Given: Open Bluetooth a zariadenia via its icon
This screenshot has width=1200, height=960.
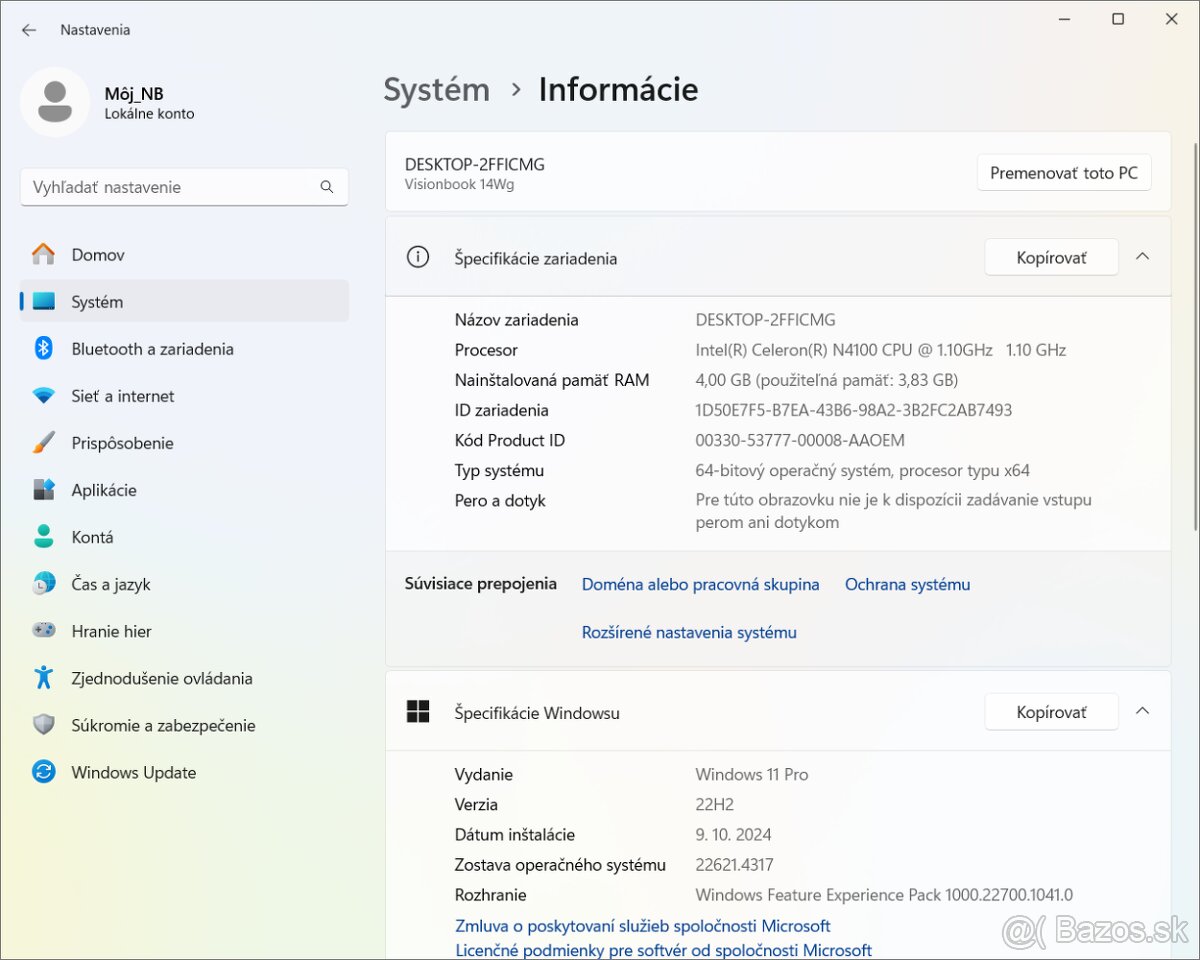Looking at the screenshot, I should pos(43,349).
